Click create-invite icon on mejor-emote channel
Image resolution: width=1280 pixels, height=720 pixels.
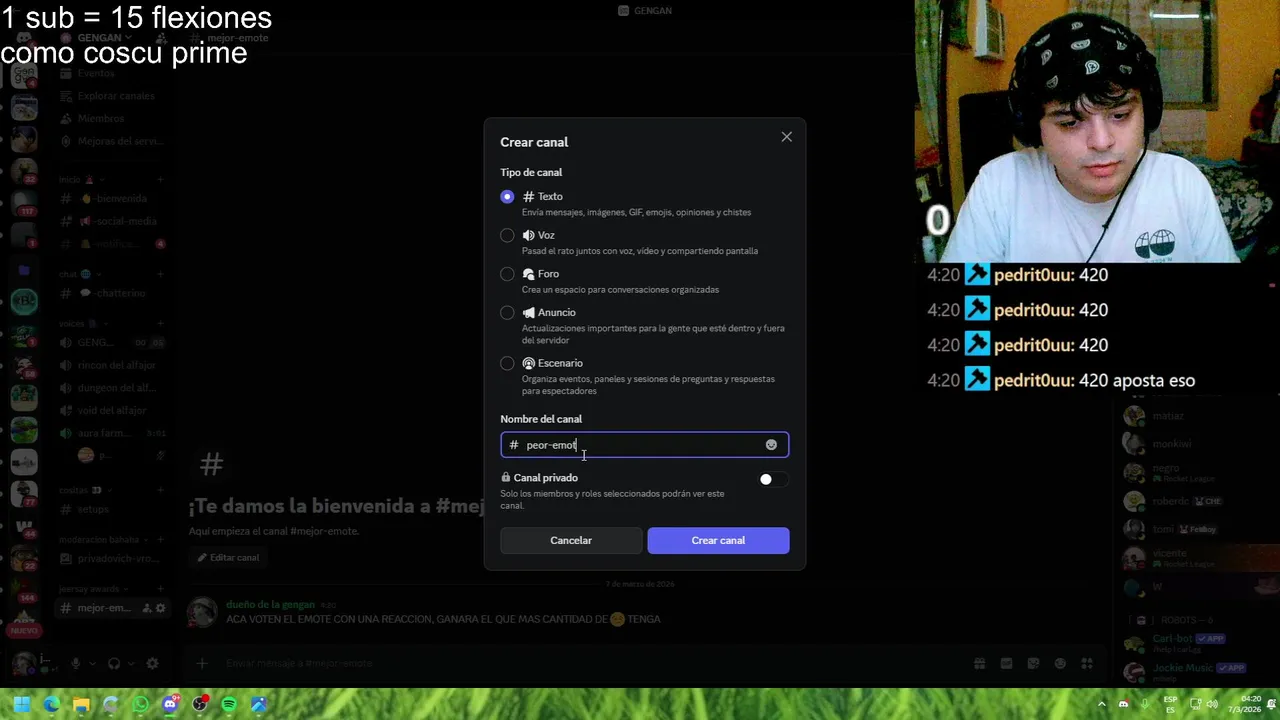(146, 608)
